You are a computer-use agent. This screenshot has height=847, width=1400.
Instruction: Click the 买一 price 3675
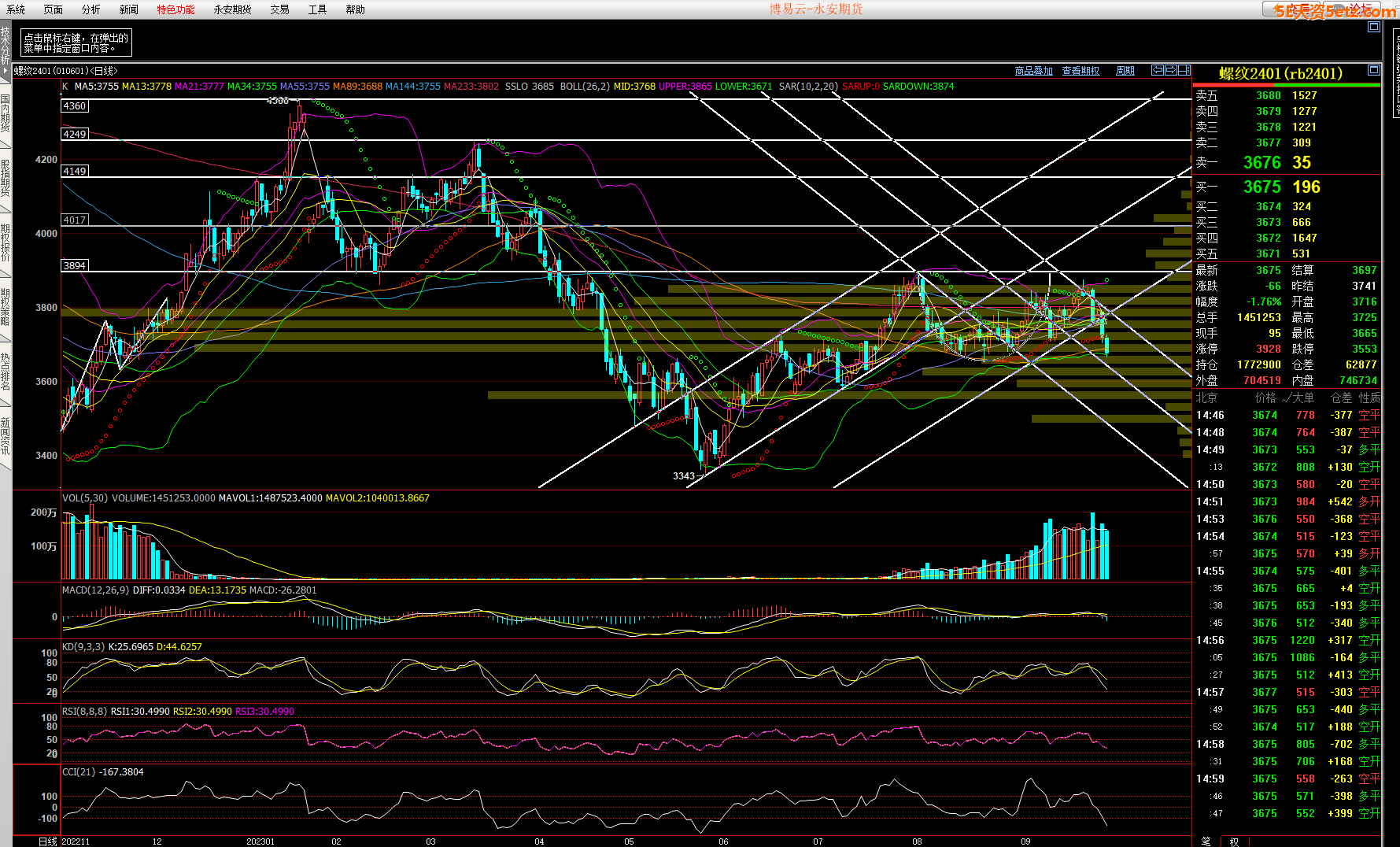[x=1262, y=187]
